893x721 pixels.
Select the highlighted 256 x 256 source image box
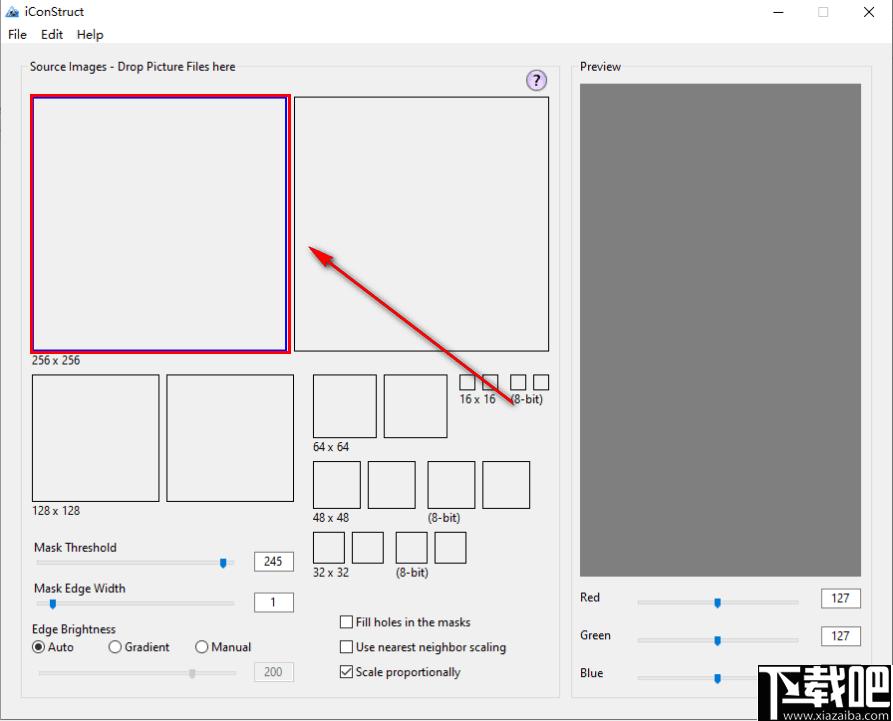pyautogui.click(x=160, y=224)
